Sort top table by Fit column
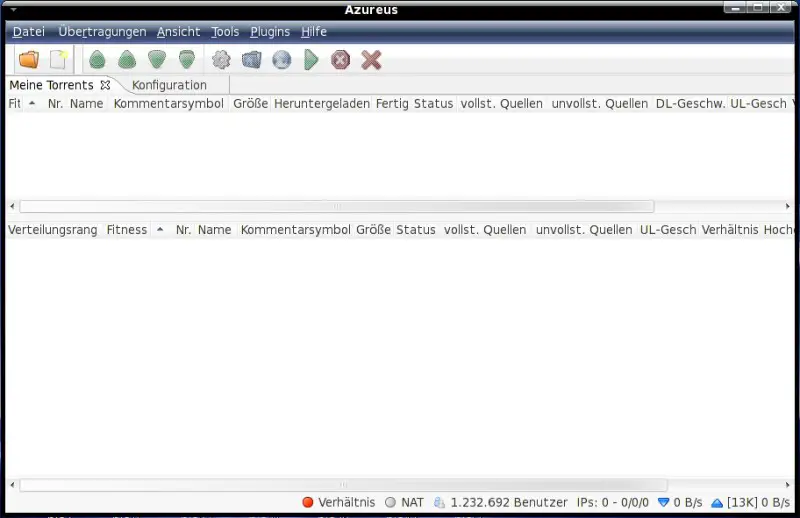Viewport: 800px width, 518px height. 15,104
